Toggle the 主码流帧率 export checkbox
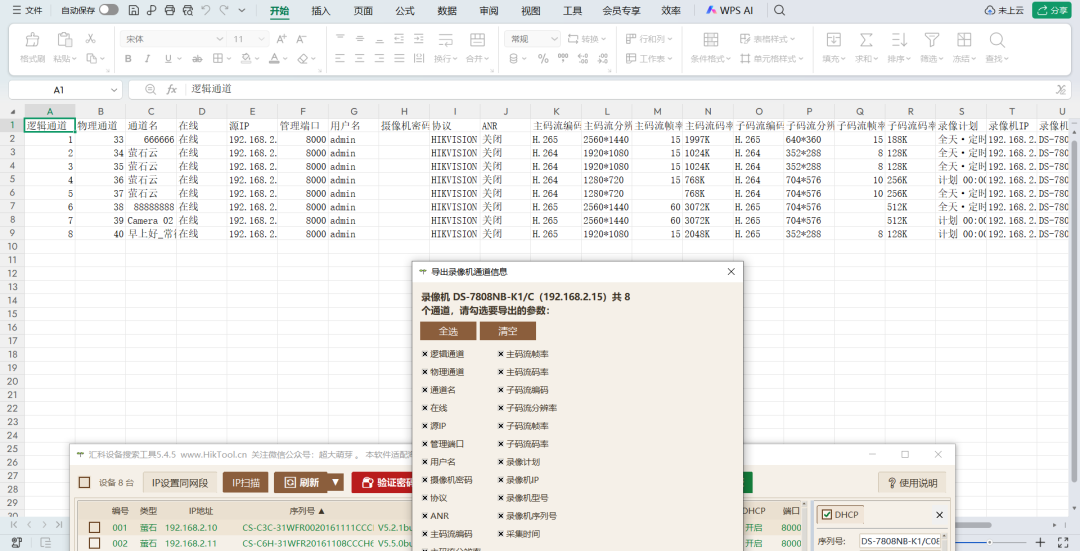Screen dimensions: 1080x551 point(501,354)
